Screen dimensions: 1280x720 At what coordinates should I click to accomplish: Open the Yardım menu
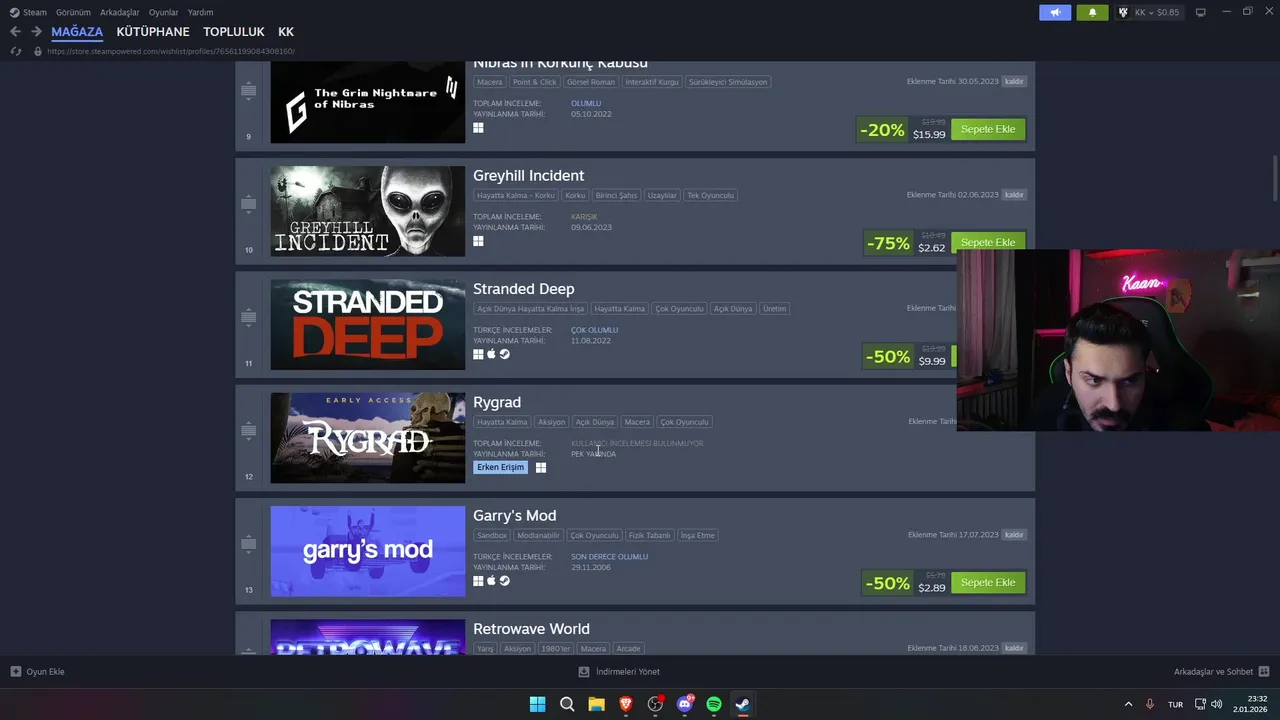pyautogui.click(x=200, y=12)
